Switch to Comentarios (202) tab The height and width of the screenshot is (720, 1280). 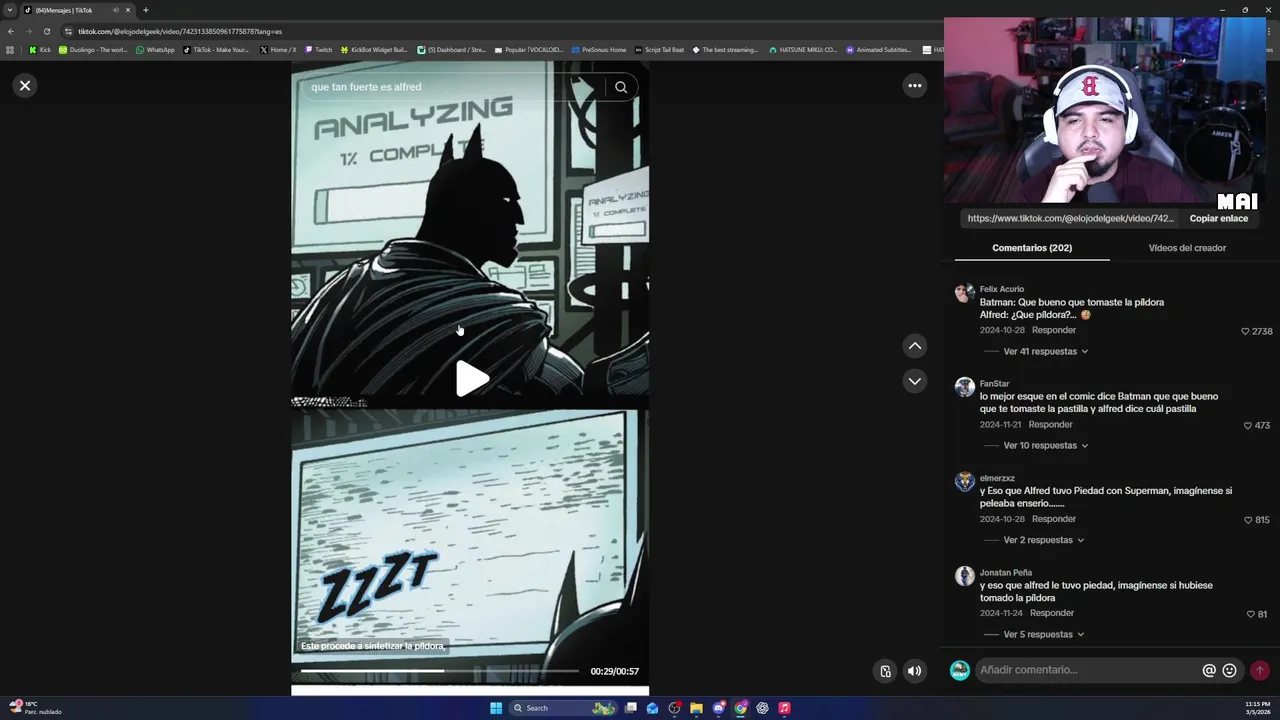tap(1032, 248)
